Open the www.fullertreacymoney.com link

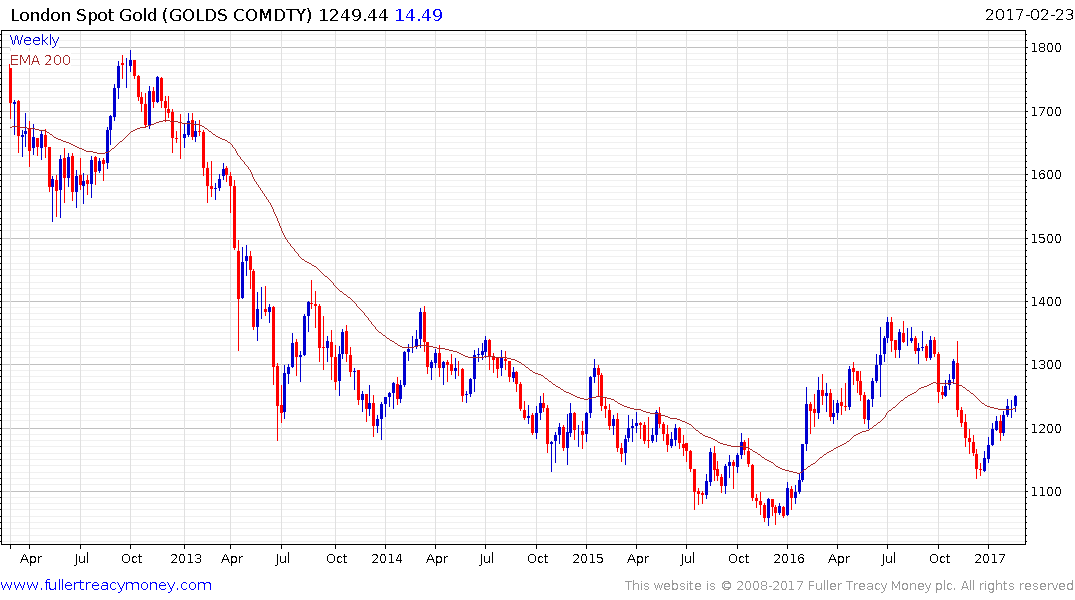(106, 585)
